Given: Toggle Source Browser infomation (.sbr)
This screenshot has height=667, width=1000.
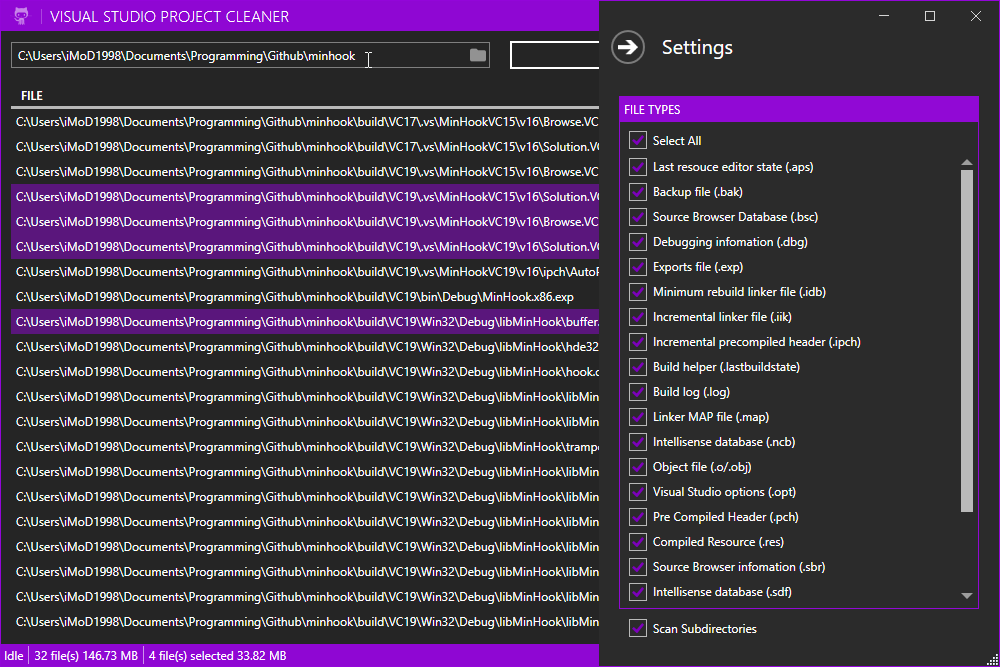Looking at the screenshot, I should point(638,566).
